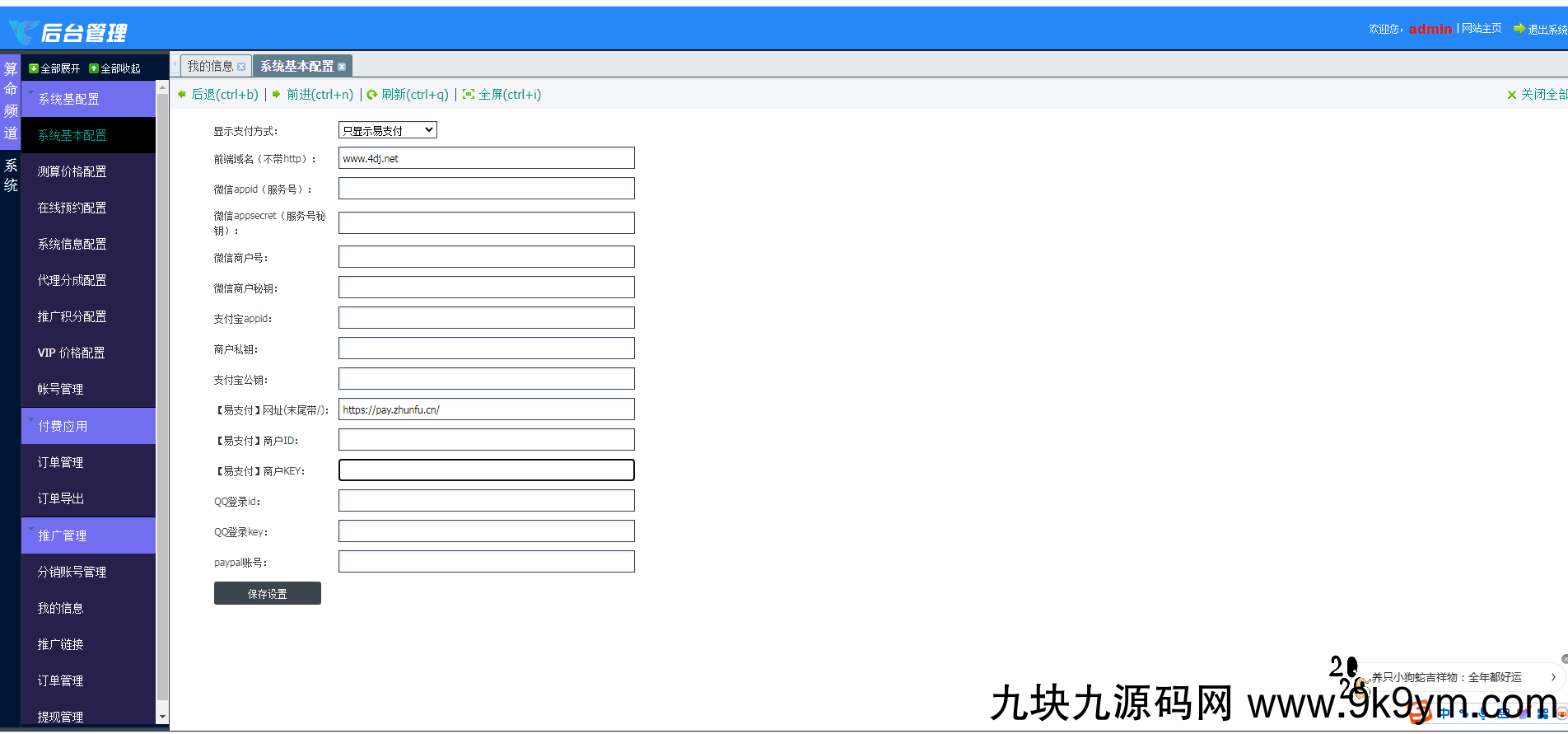Image resolution: width=1568 pixels, height=734 pixels.
Task: Open 代理分成配置 sidebar item
Action: point(88,280)
